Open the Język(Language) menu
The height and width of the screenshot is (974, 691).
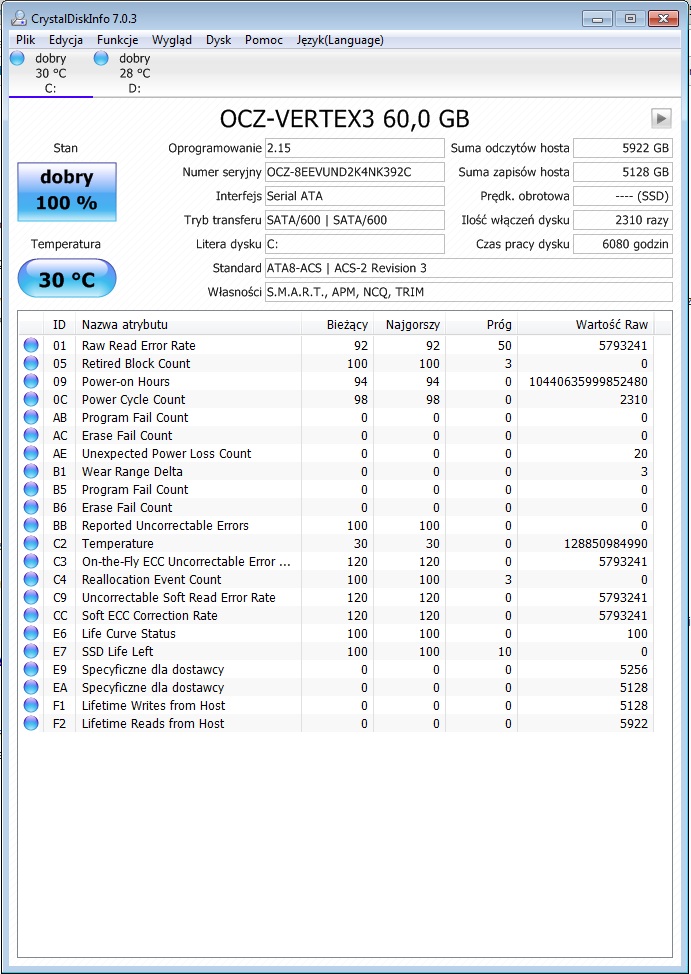click(x=340, y=40)
